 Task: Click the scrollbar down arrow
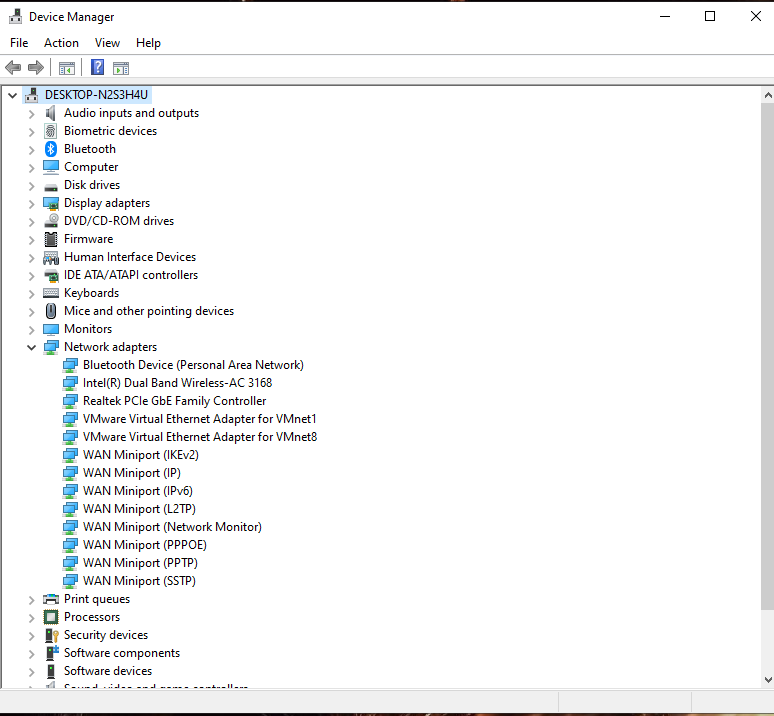point(768,679)
